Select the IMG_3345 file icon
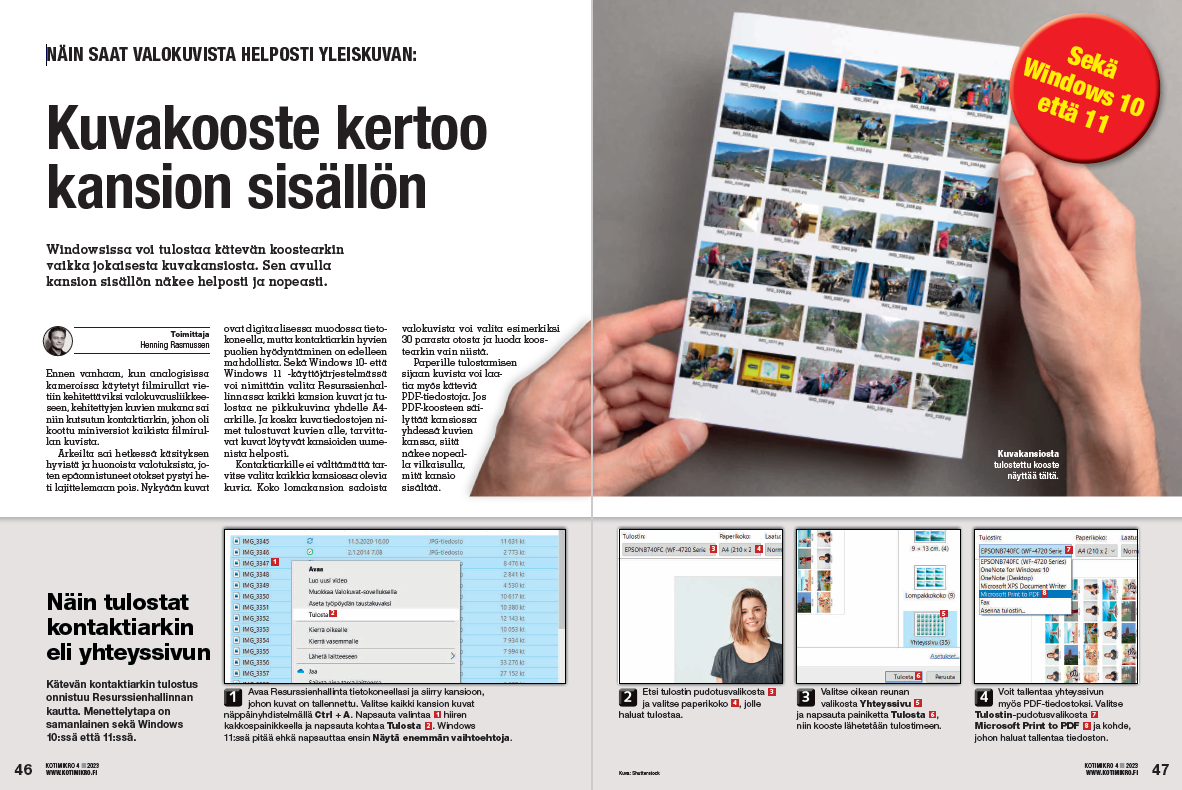1182x790 pixels. point(236,541)
